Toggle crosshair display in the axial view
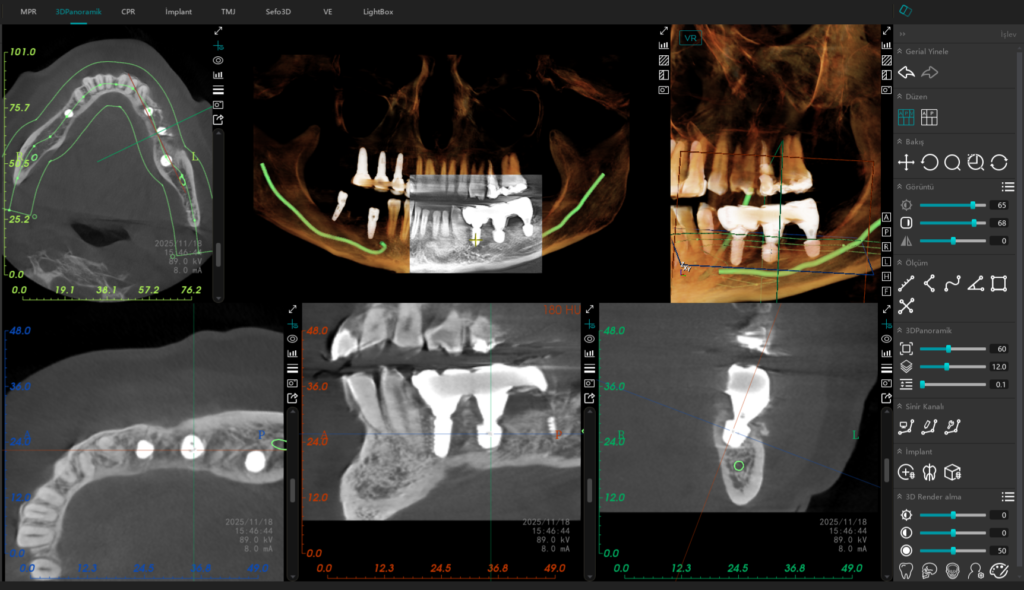 pos(218,46)
